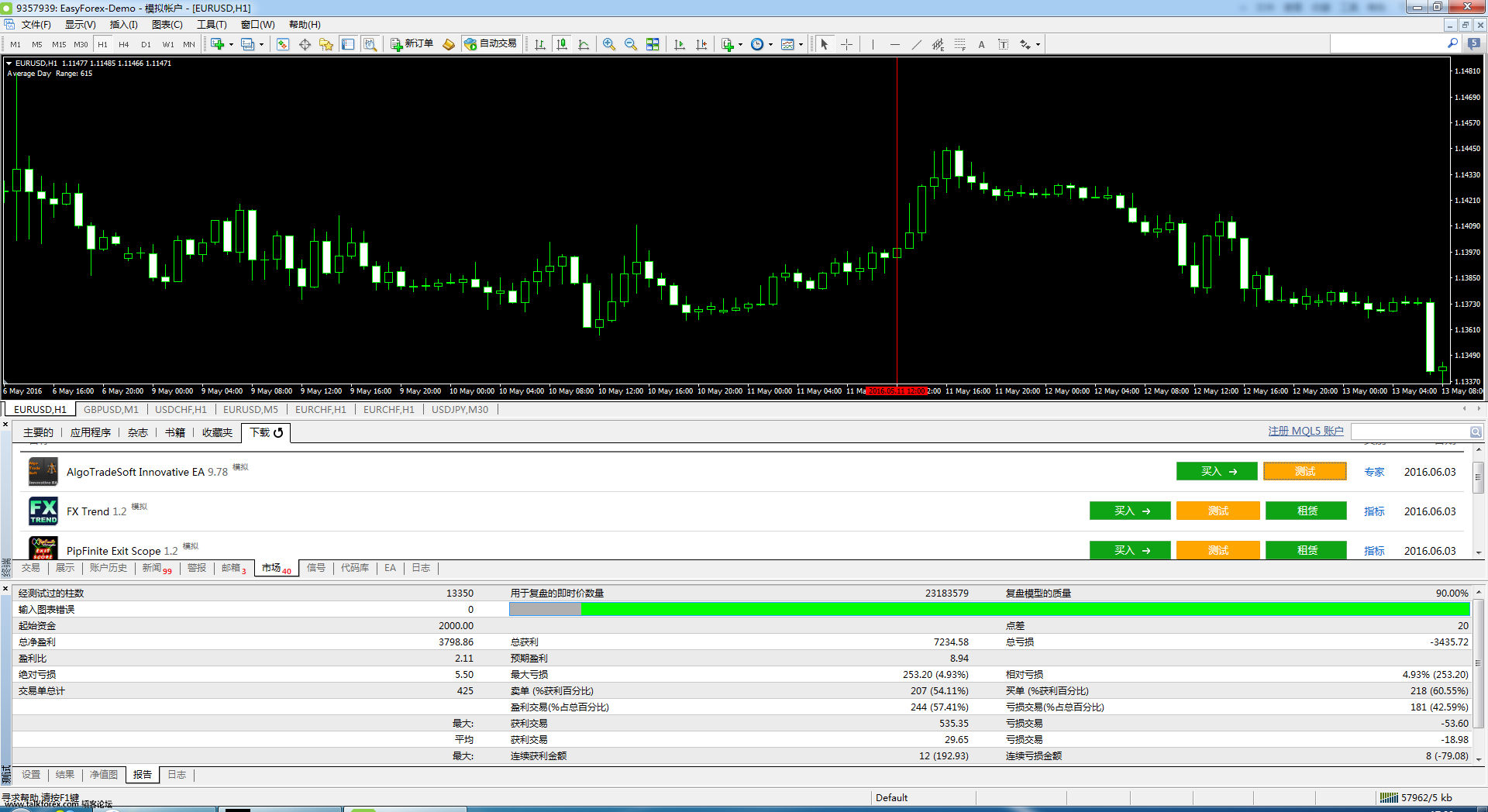
Task: Switch to M1 timeframe
Action: tap(15, 44)
